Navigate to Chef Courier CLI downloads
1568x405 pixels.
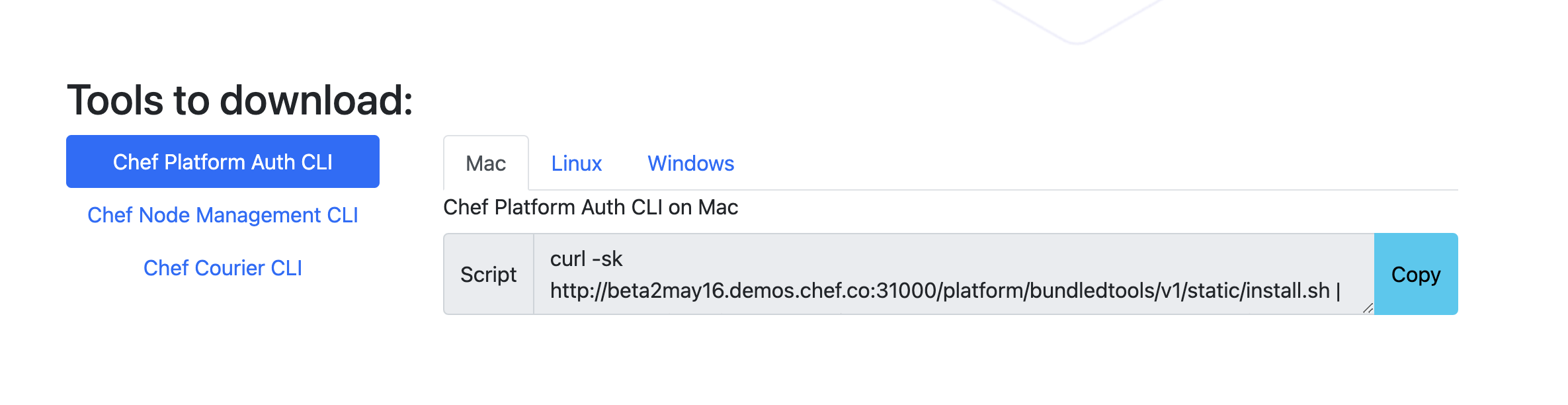click(223, 268)
